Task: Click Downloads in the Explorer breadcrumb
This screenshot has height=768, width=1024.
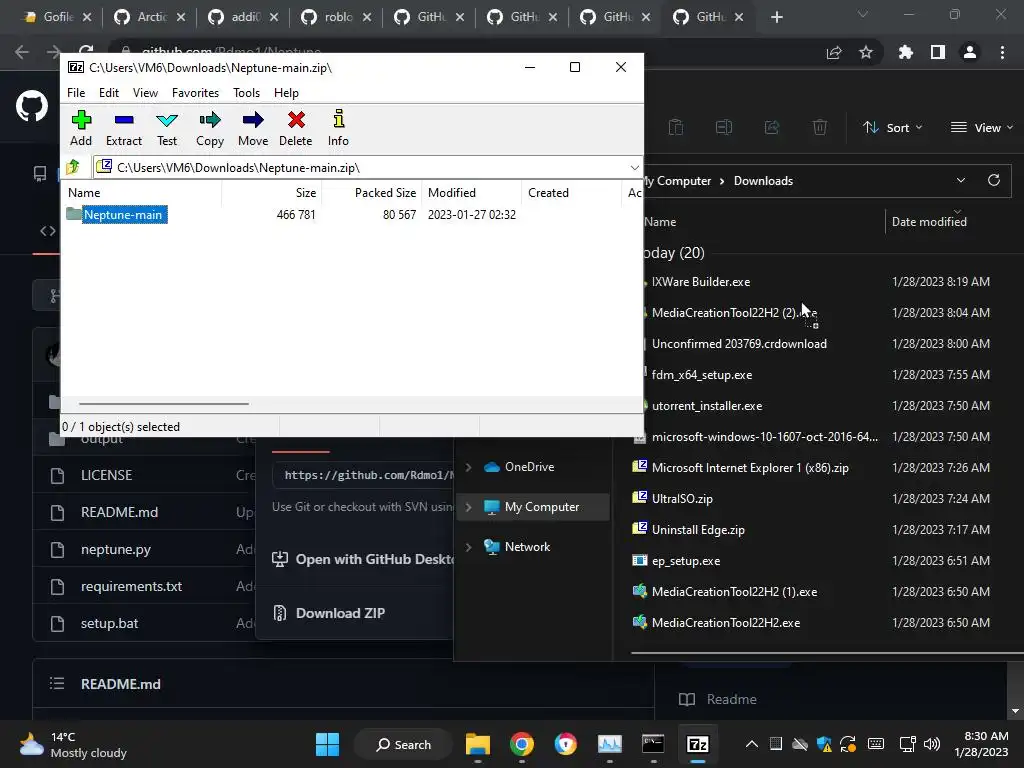Action: point(763,181)
